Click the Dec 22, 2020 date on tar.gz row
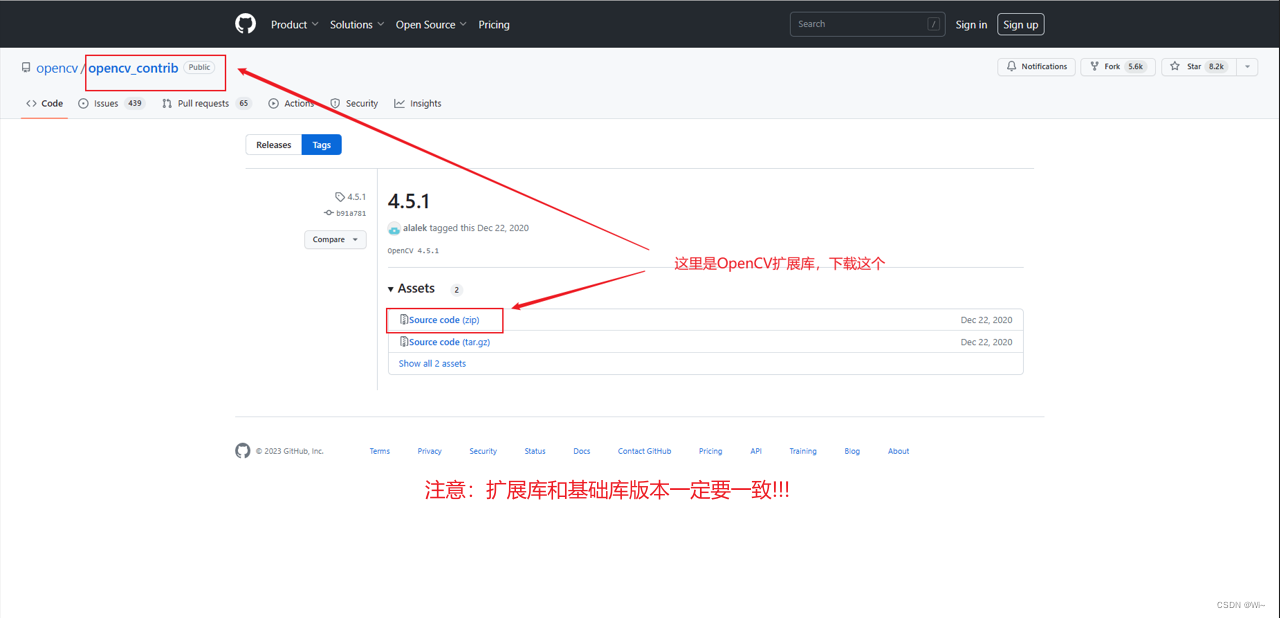 tap(986, 342)
